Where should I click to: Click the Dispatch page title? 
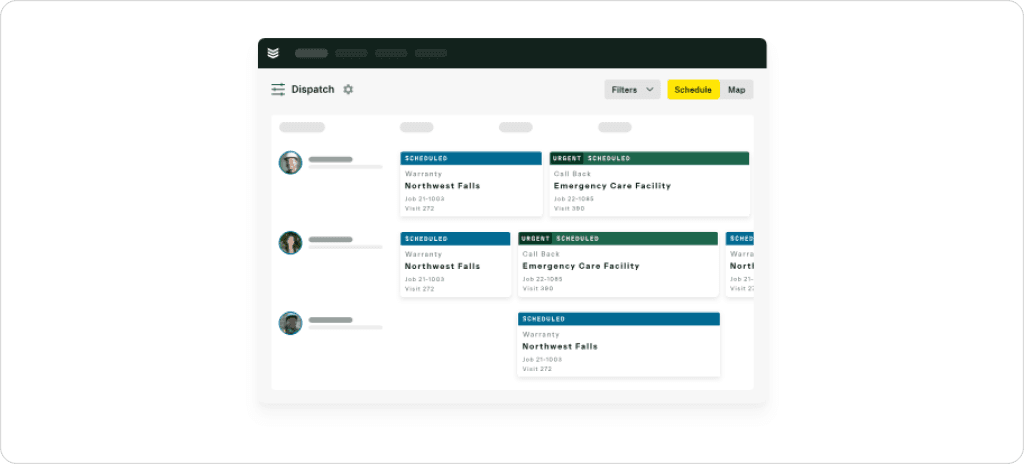pos(313,90)
